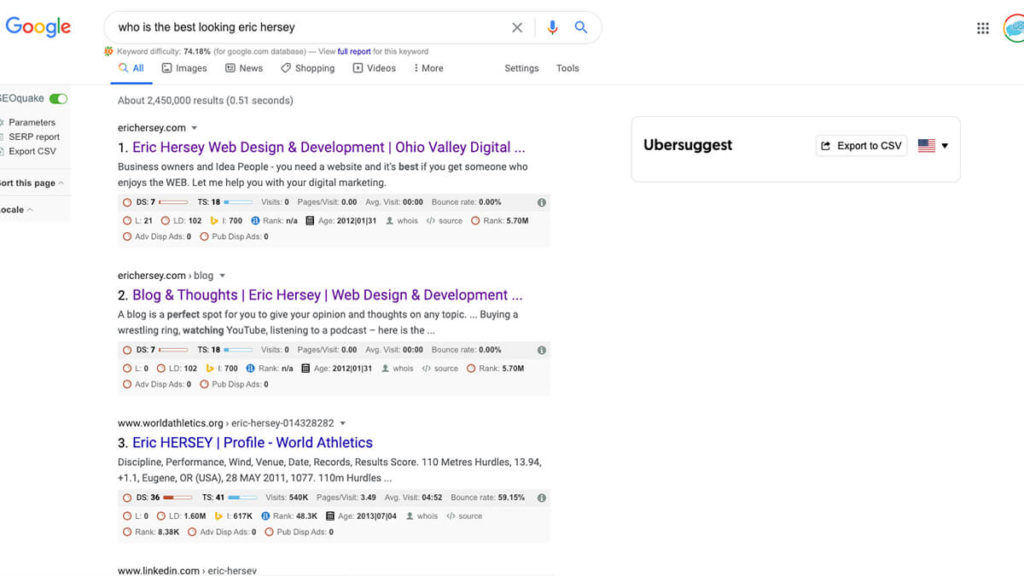
Task: Click info icon in first result's SEOquake bar
Action: point(541,202)
